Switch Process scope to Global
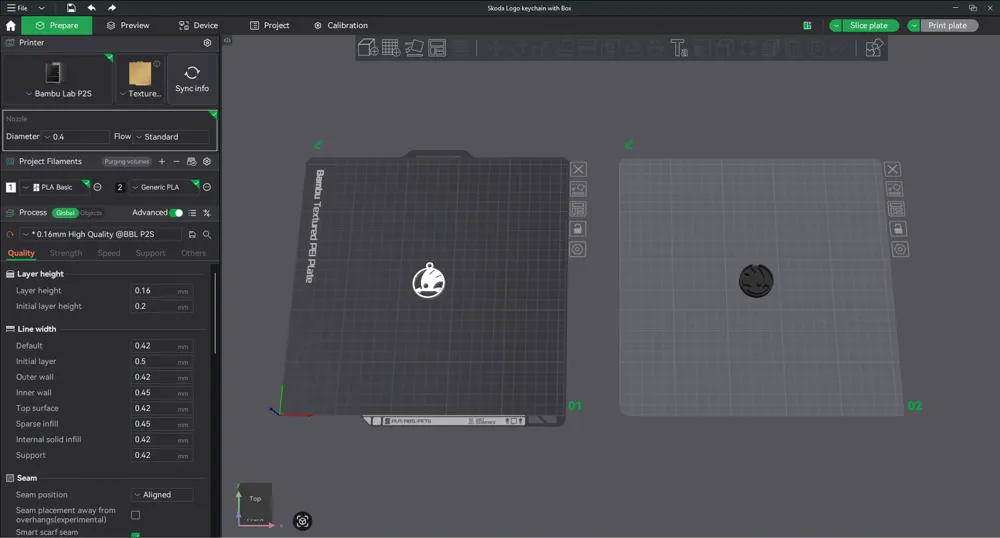Screen dimensions: 1000x538 tap(64, 213)
